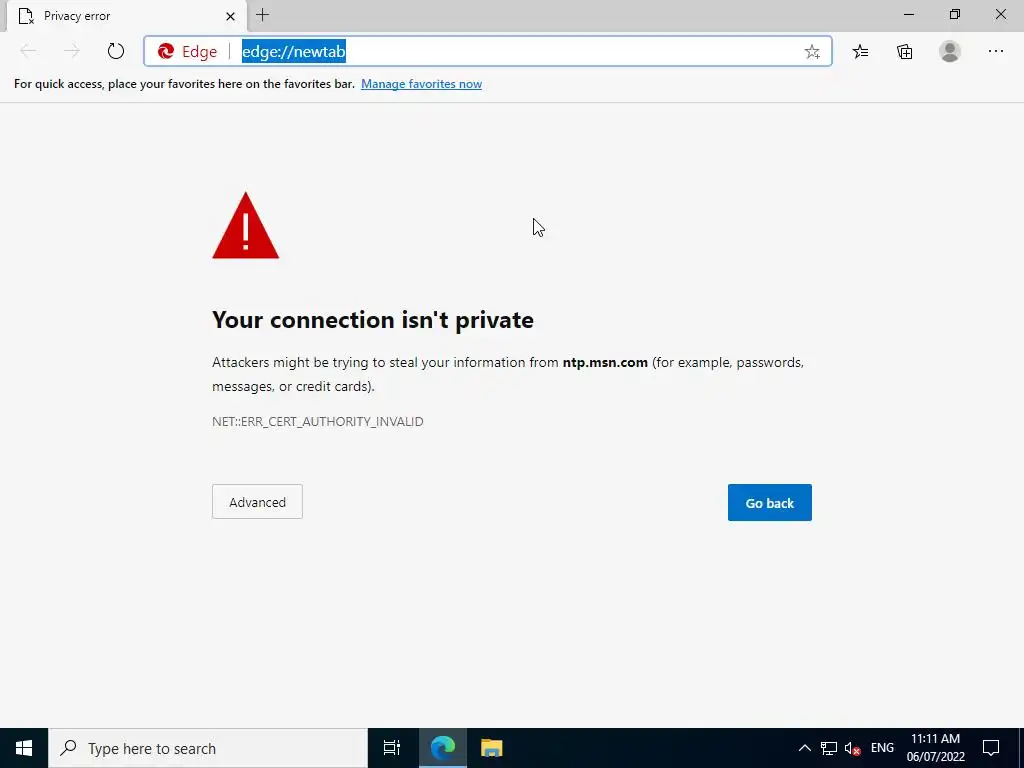Click the Your connection isn't private heading

[x=373, y=319]
